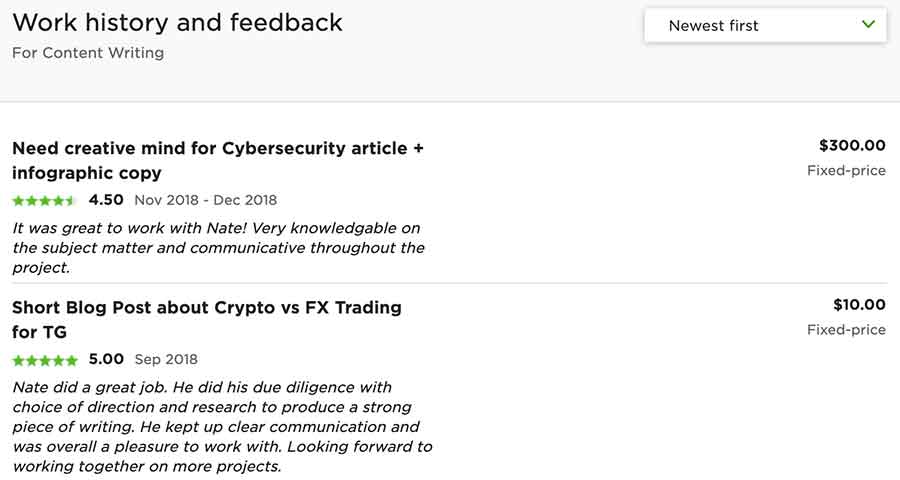Click the 4.50 rating score

coord(106,200)
